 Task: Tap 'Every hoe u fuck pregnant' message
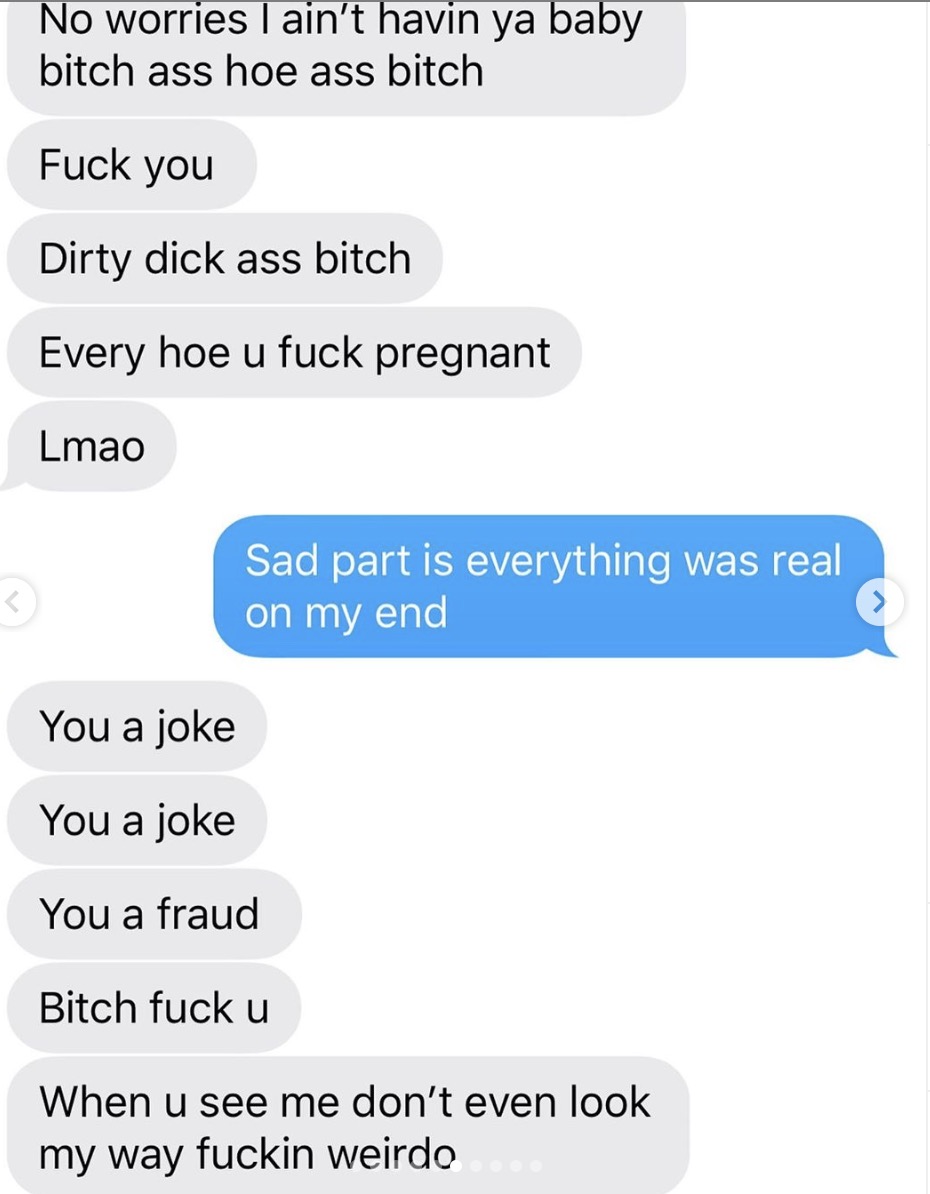tap(294, 353)
